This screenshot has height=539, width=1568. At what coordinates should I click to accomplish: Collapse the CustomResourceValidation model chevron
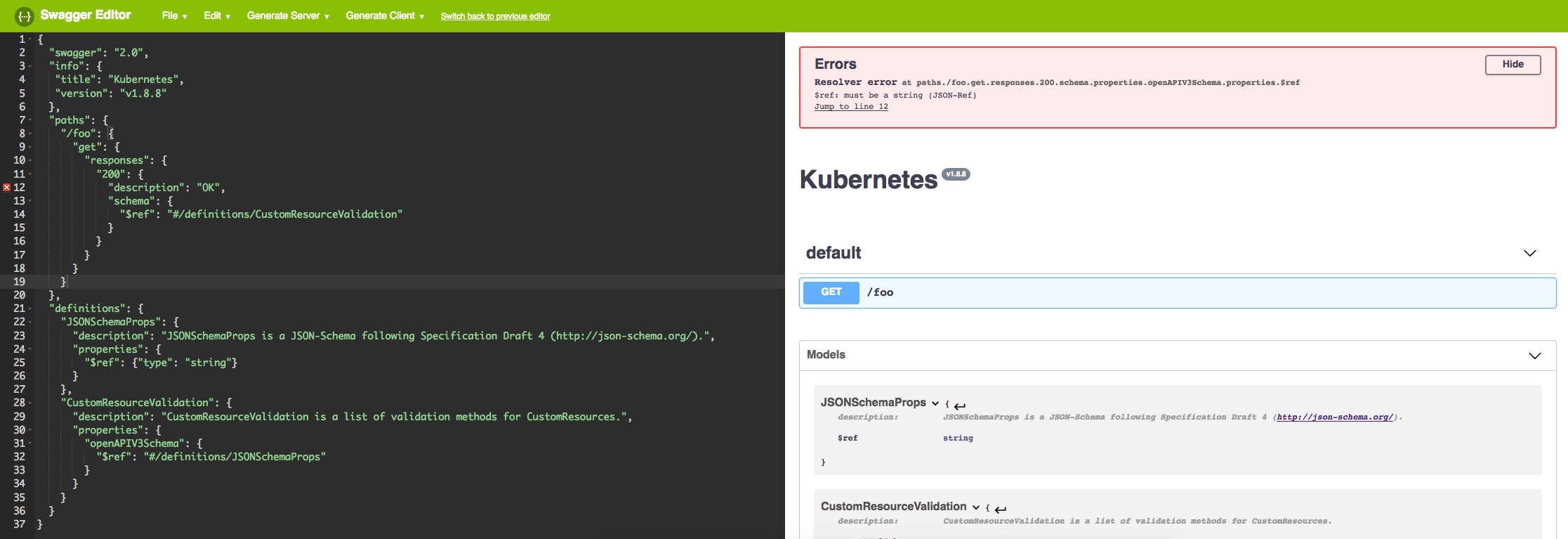point(975,507)
